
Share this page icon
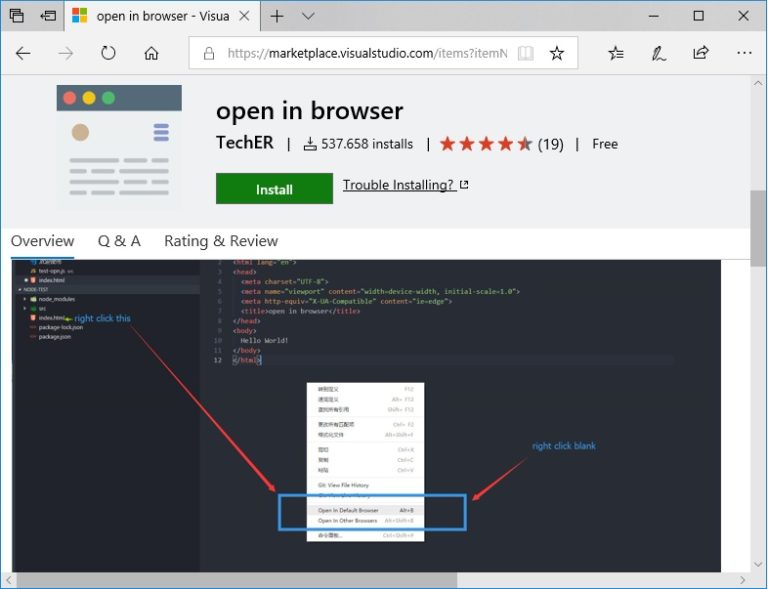click(701, 52)
